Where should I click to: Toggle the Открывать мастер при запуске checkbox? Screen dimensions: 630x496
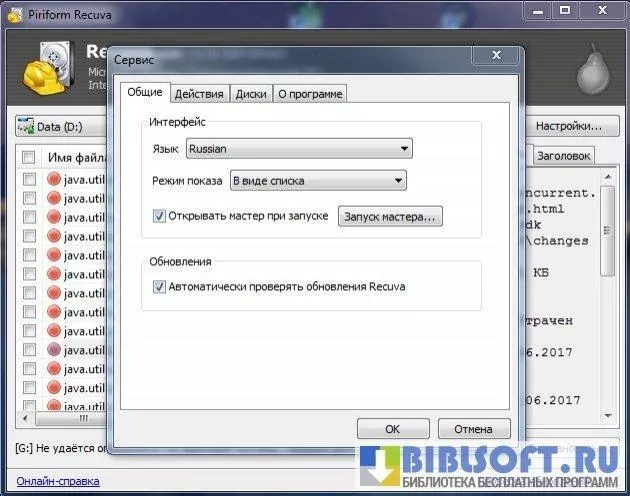click(159, 216)
